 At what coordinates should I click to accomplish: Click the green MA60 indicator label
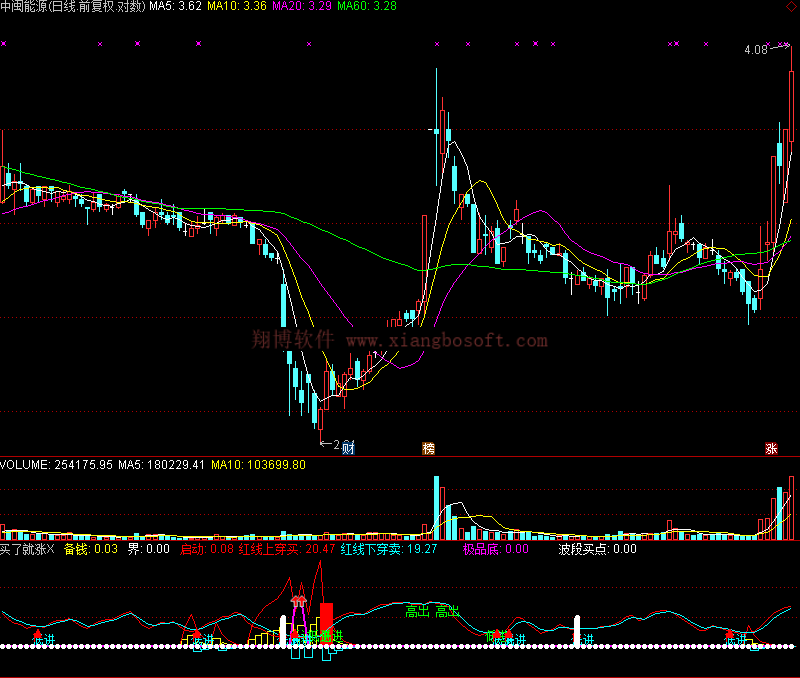[366, 6]
